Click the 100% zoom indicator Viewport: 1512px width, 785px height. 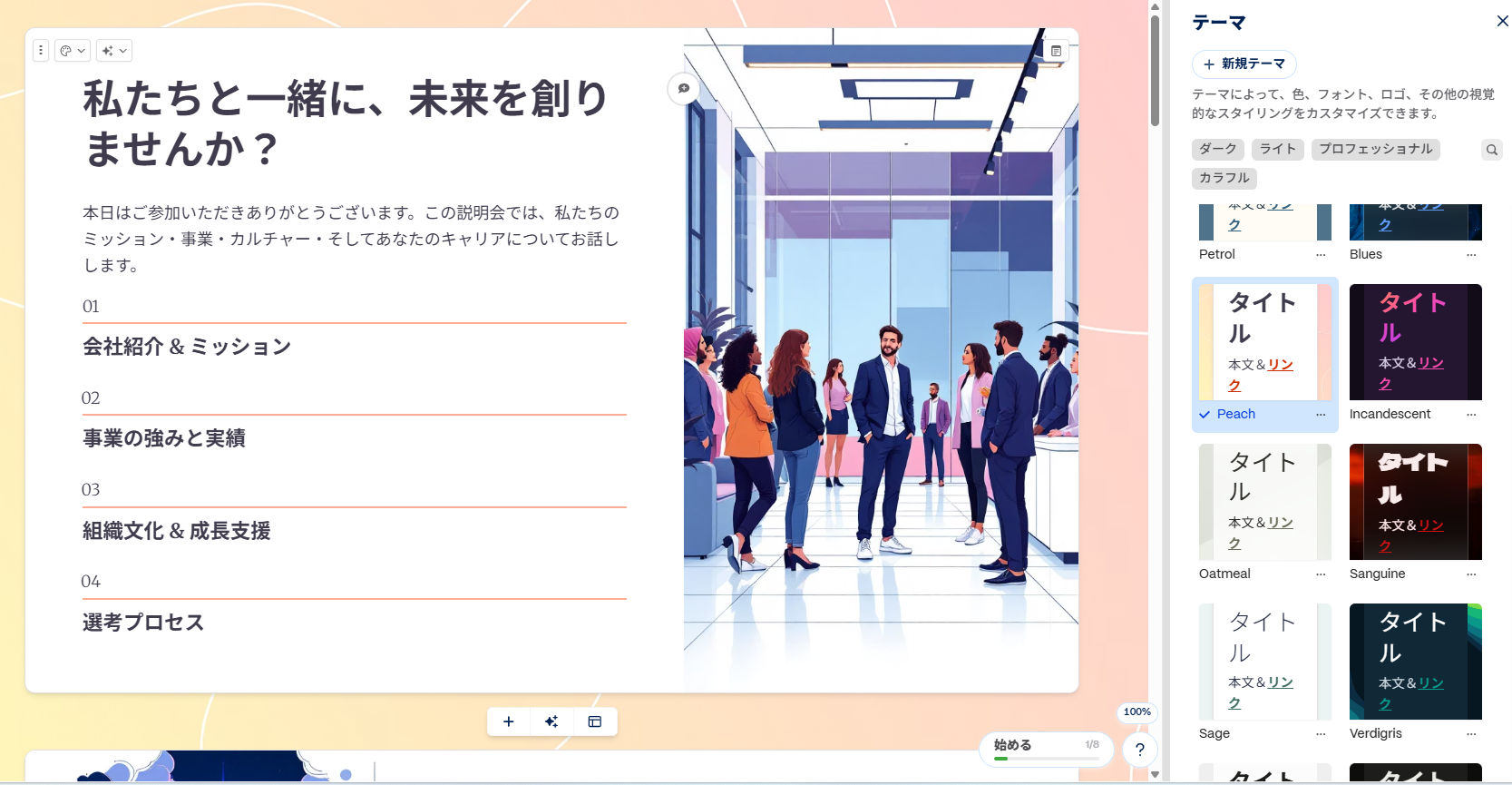click(1136, 711)
